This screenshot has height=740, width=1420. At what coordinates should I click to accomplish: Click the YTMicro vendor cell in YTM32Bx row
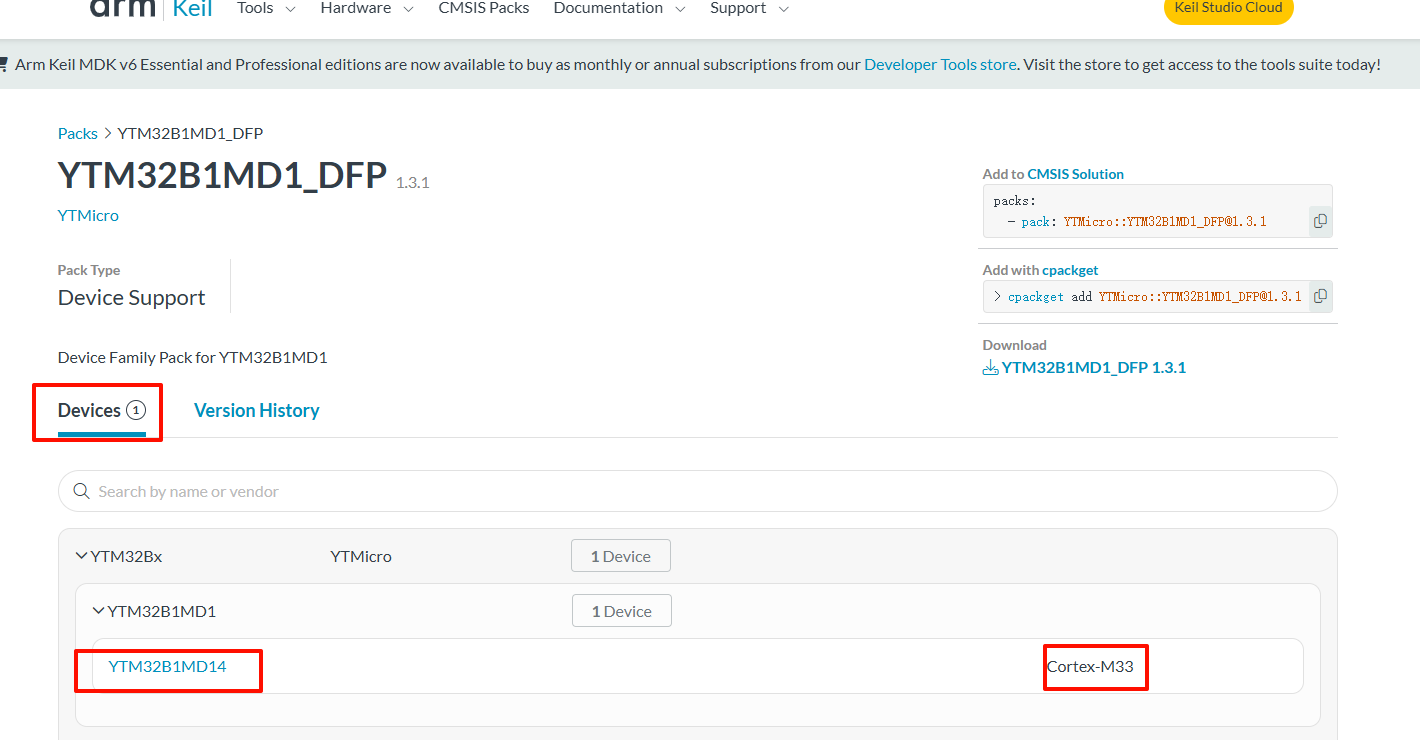361,556
